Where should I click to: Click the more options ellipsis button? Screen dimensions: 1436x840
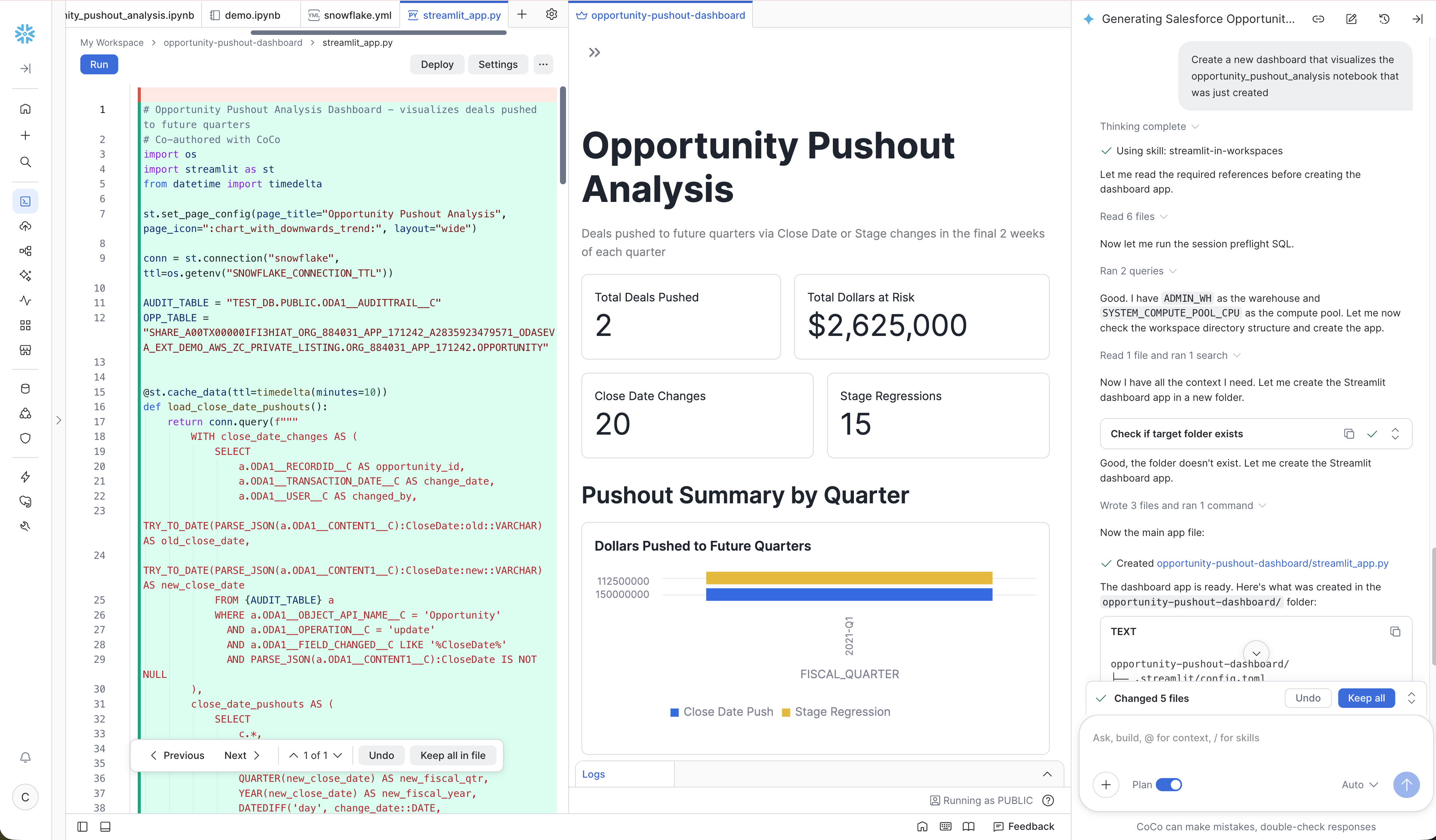[543, 65]
